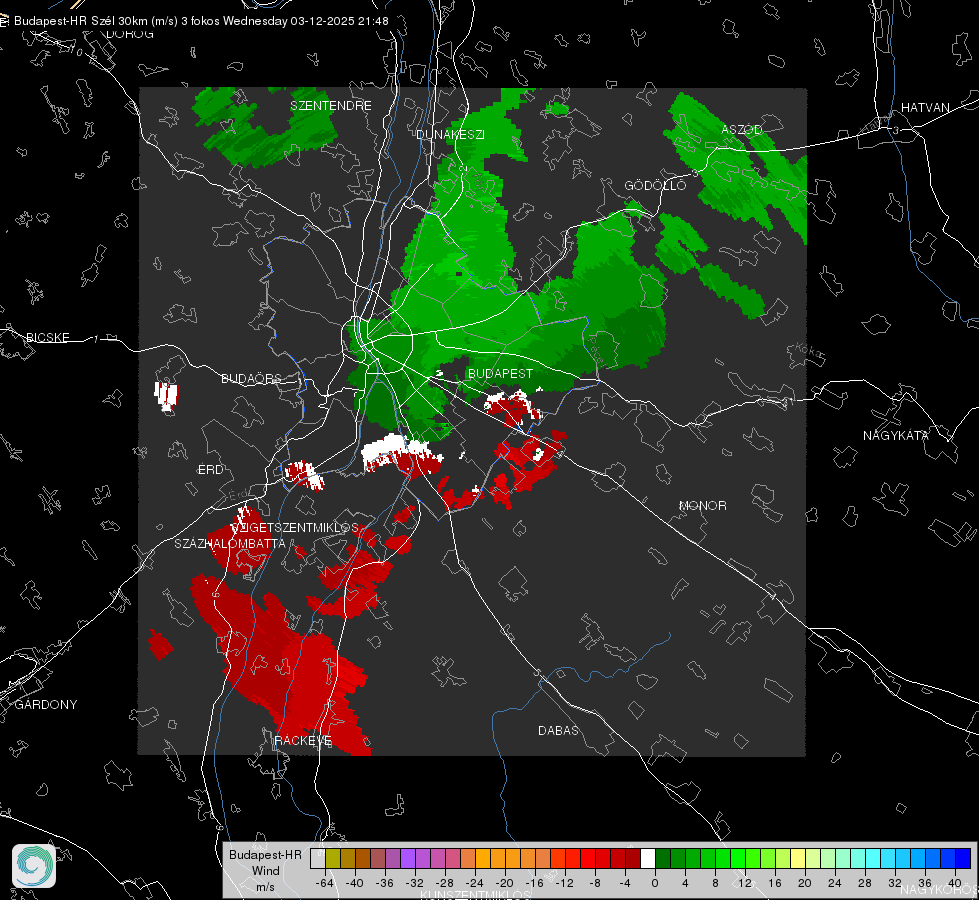
Task: Click the SZIGETSZENTMIKLÓS town label
Action: tap(295, 528)
